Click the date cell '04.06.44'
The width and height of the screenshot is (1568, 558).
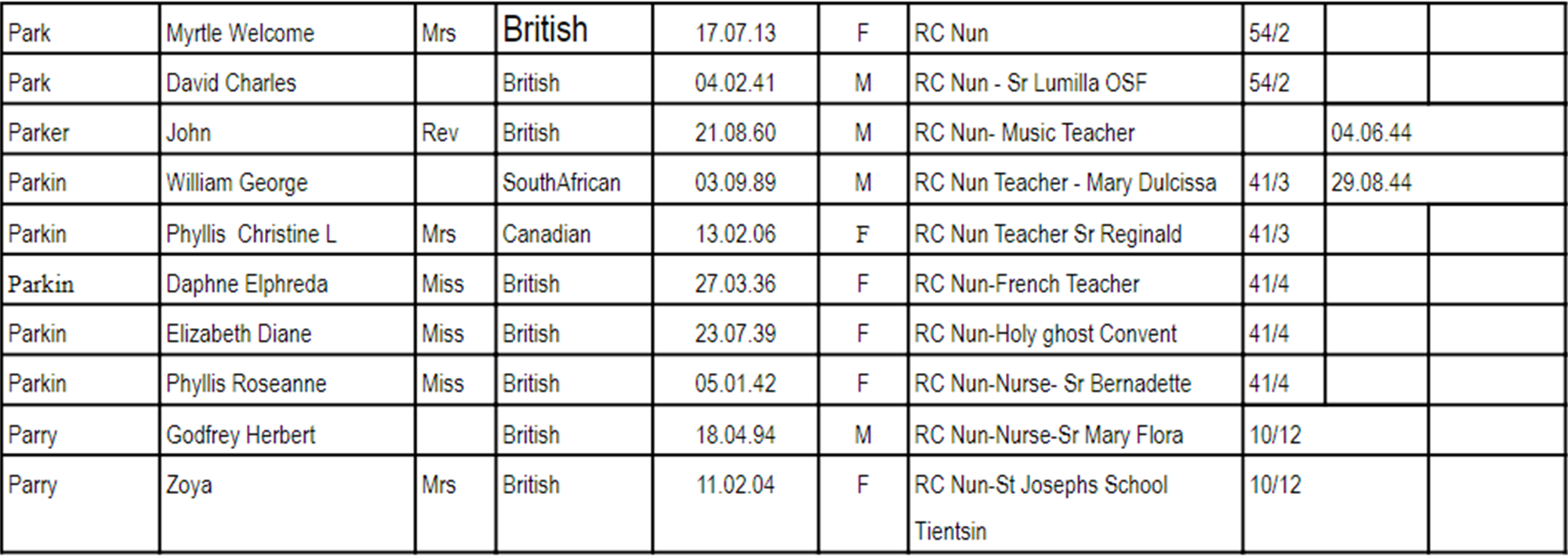coord(1445,129)
